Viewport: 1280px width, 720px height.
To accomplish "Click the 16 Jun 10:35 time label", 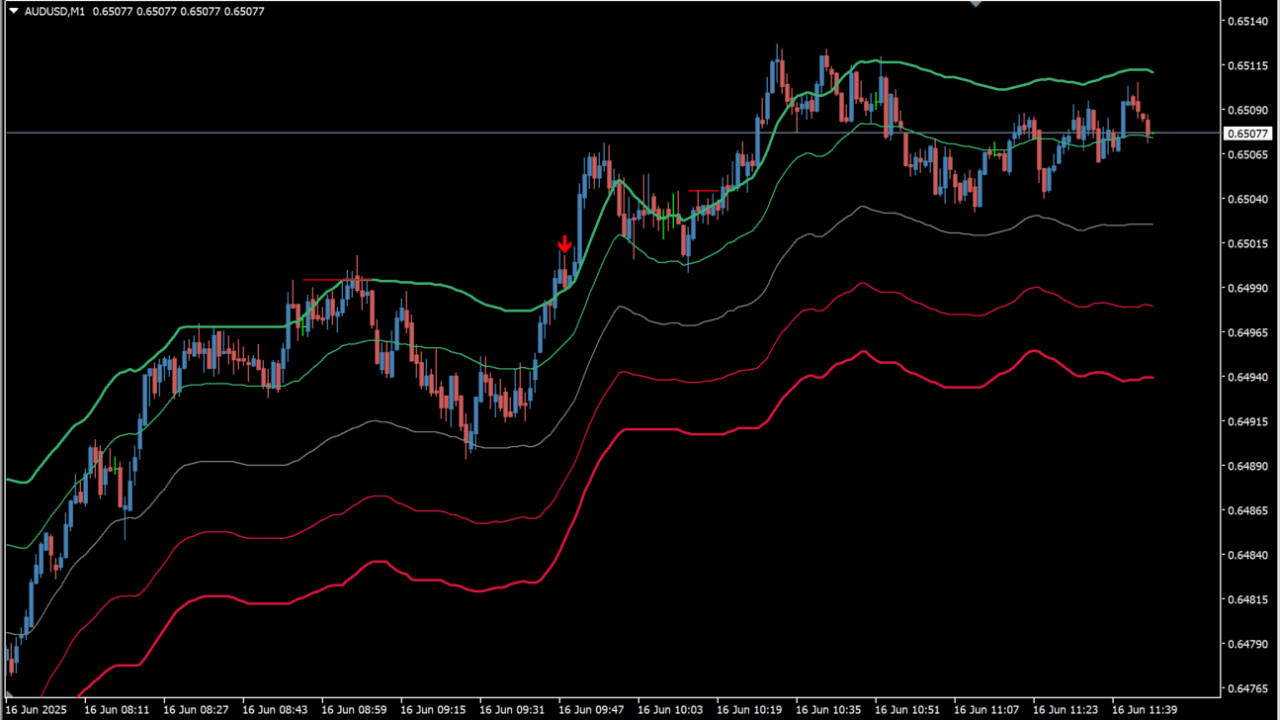I will point(828,709).
